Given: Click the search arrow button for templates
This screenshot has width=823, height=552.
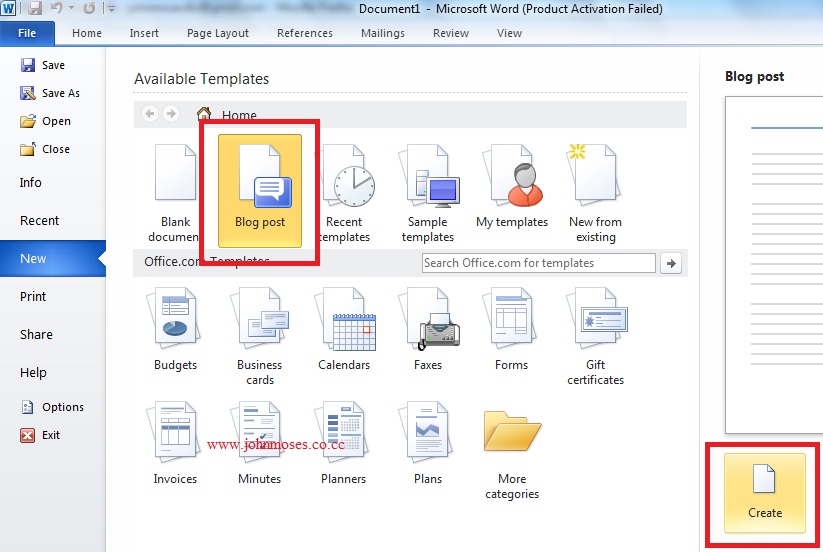Looking at the screenshot, I should pos(671,263).
